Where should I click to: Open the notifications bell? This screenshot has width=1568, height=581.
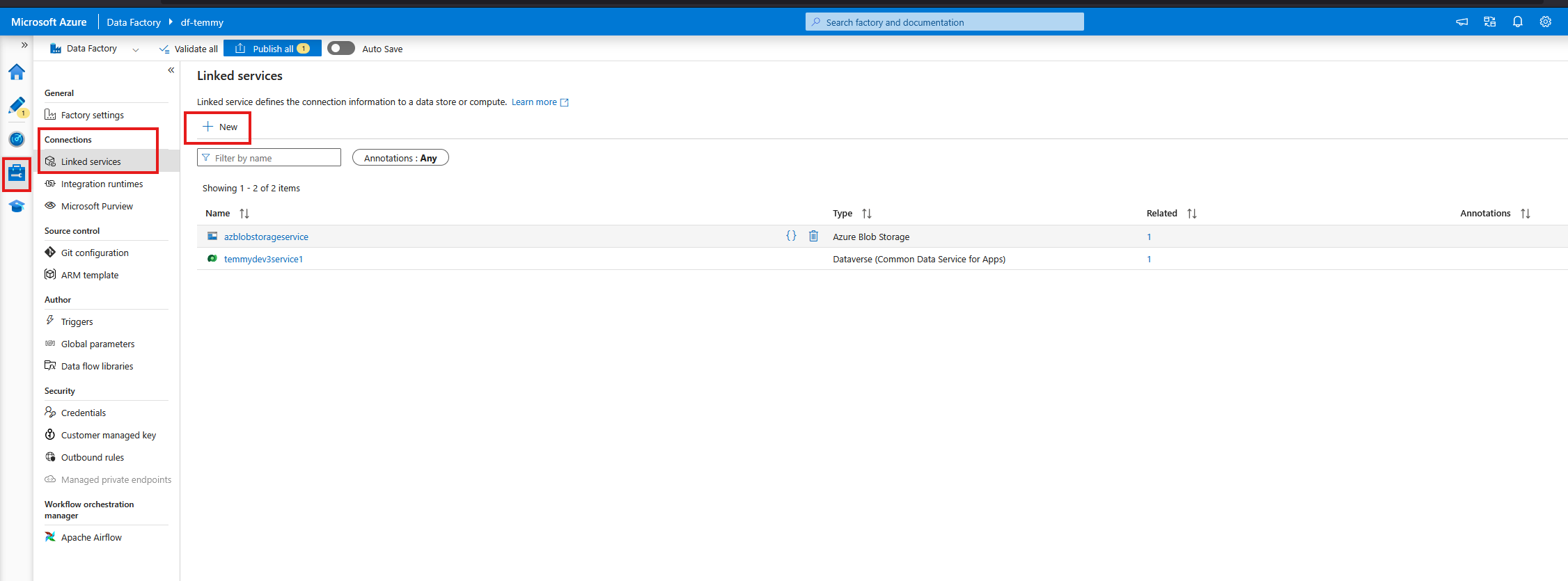(1518, 22)
